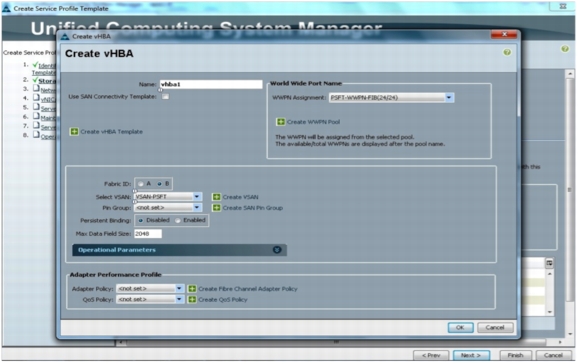Click the OK button
Viewport: 578px width, 364px height.
[460, 327]
